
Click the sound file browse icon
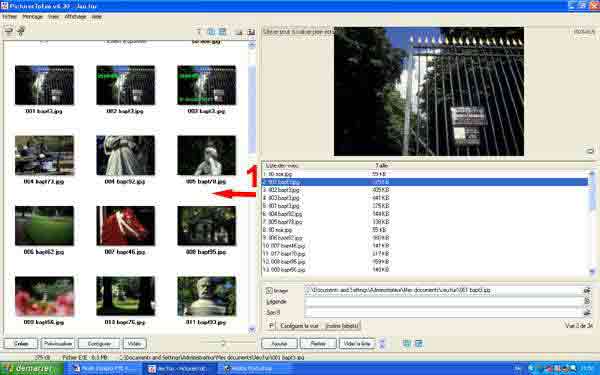pyautogui.click(x=587, y=313)
